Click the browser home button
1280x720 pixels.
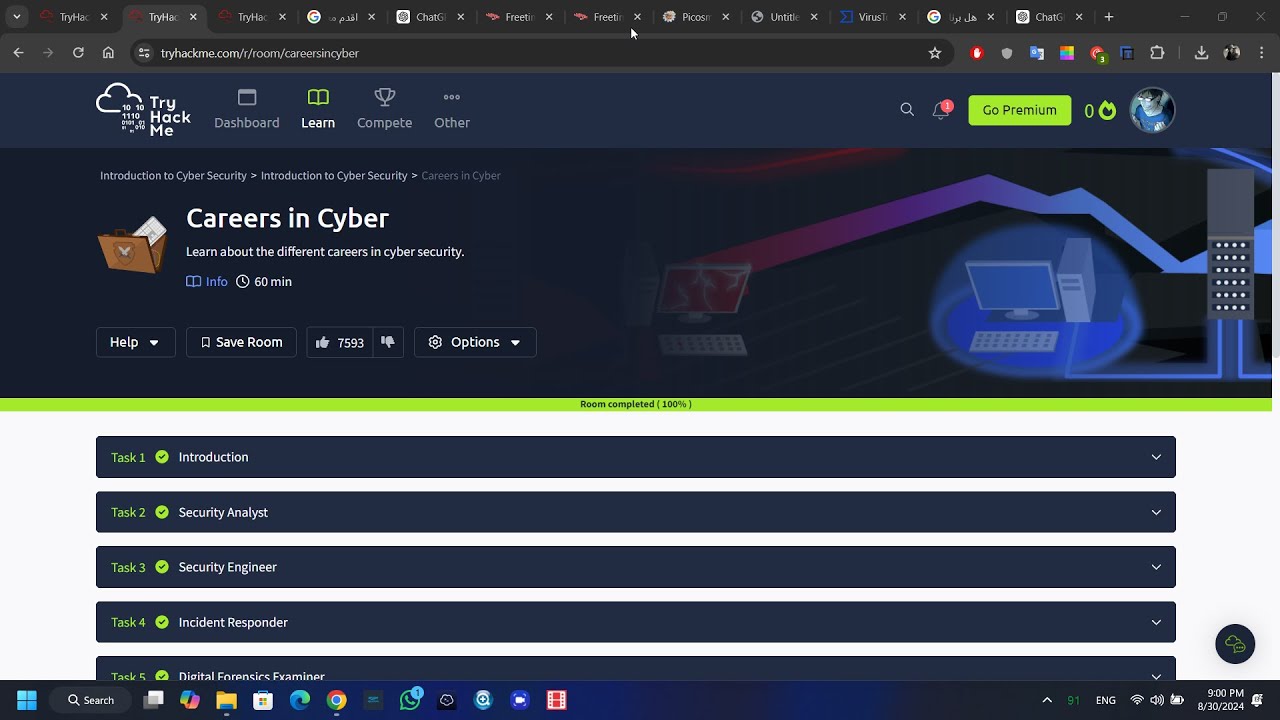[108, 53]
